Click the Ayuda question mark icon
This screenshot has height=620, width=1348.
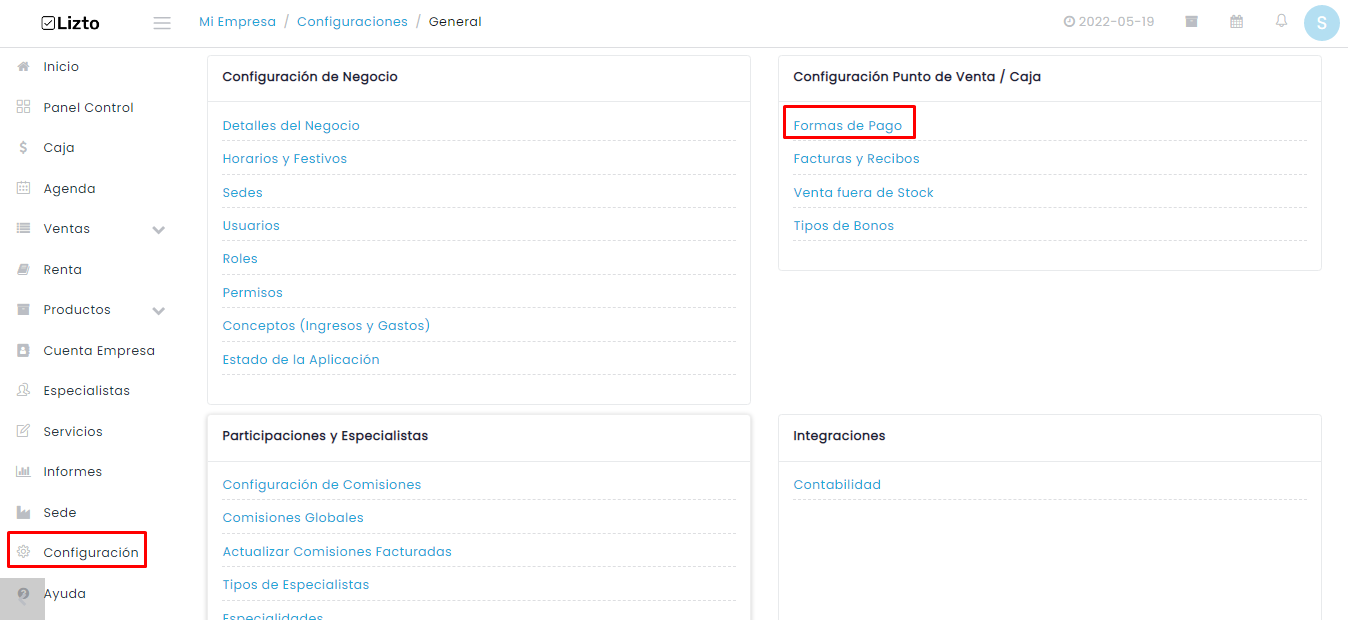(24, 593)
